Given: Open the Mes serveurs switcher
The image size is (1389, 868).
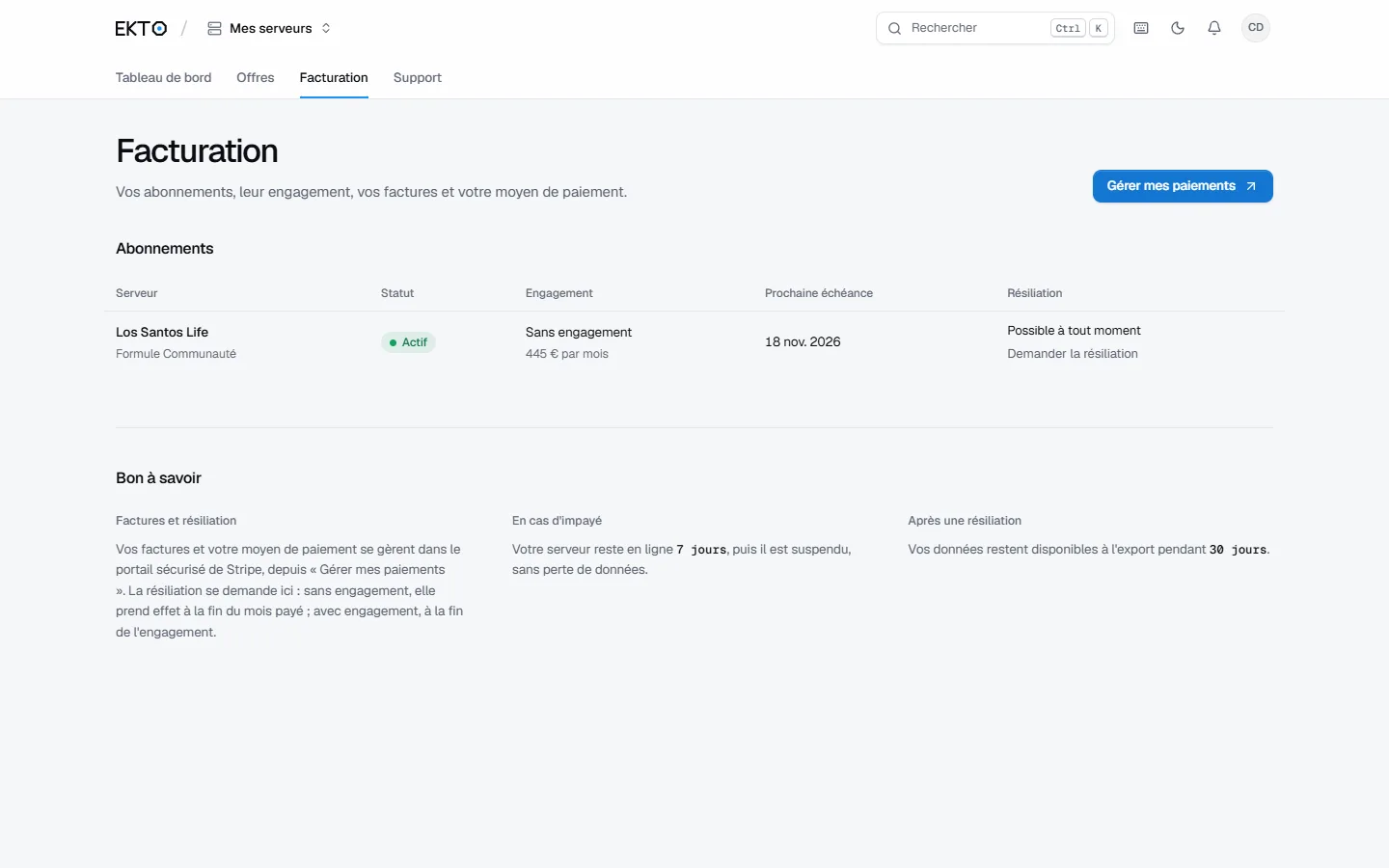Looking at the screenshot, I should coord(269,29).
